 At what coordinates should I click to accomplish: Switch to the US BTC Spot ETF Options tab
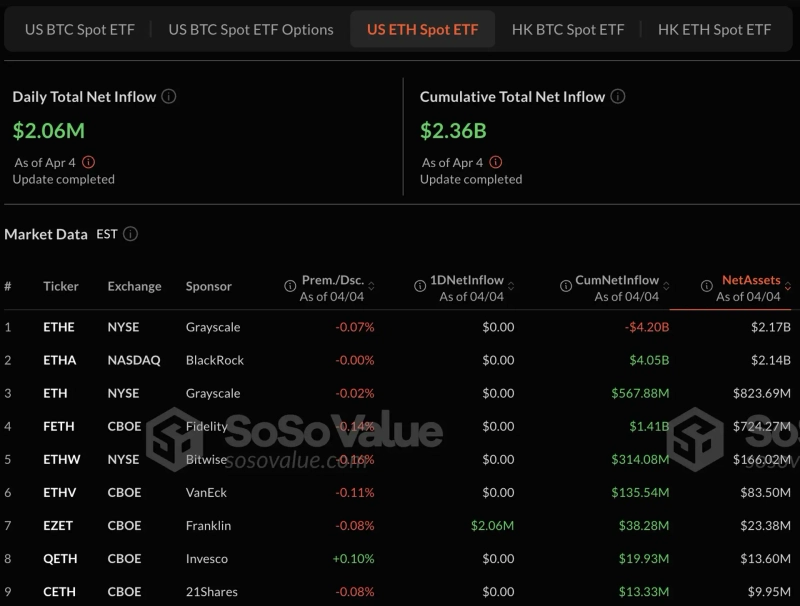(249, 29)
